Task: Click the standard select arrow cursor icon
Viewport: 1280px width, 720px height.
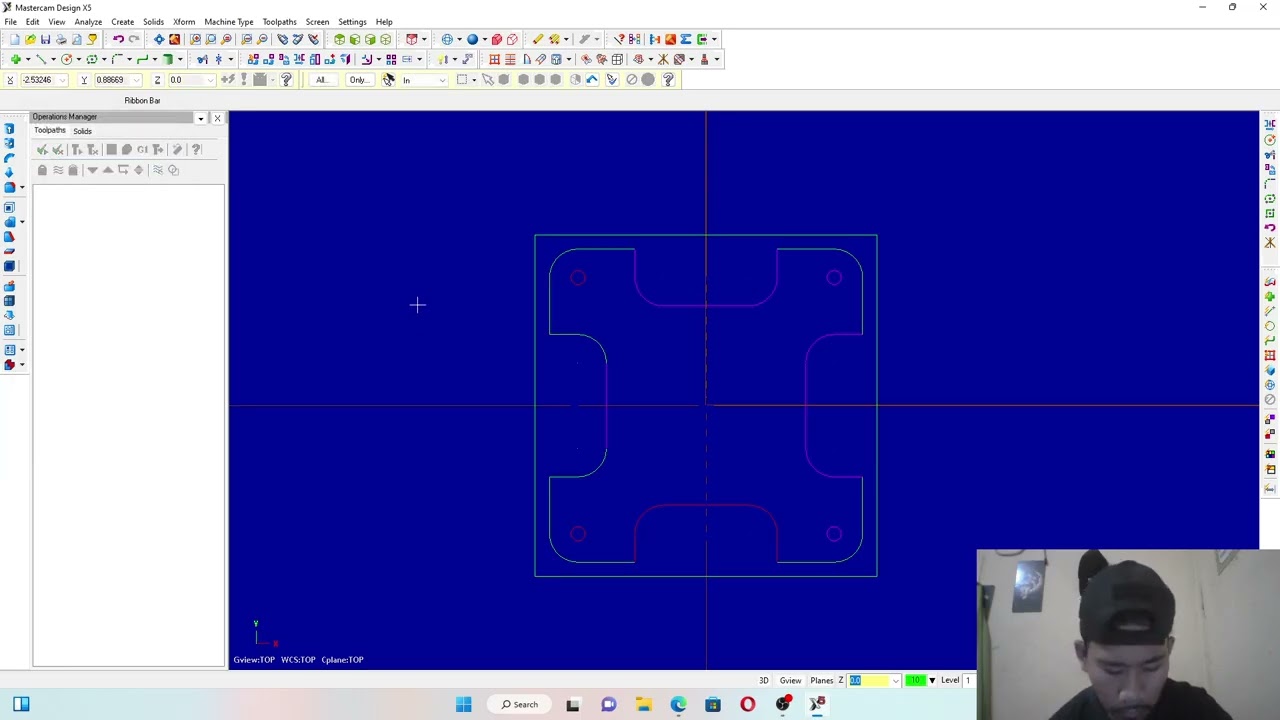Action: (488, 79)
